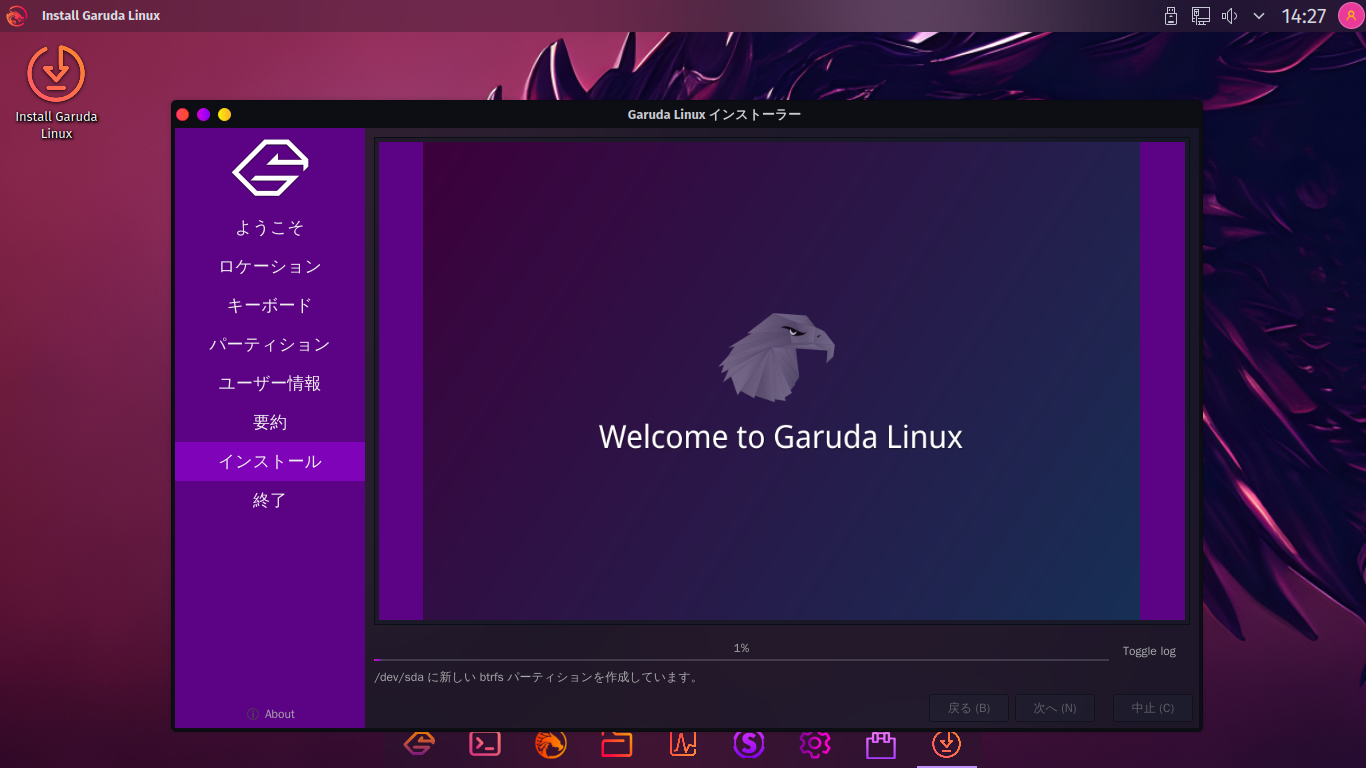Screen dimensions: 1366x768
Task: Click yellow window button on installer
Action: click(x=225, y=114)
